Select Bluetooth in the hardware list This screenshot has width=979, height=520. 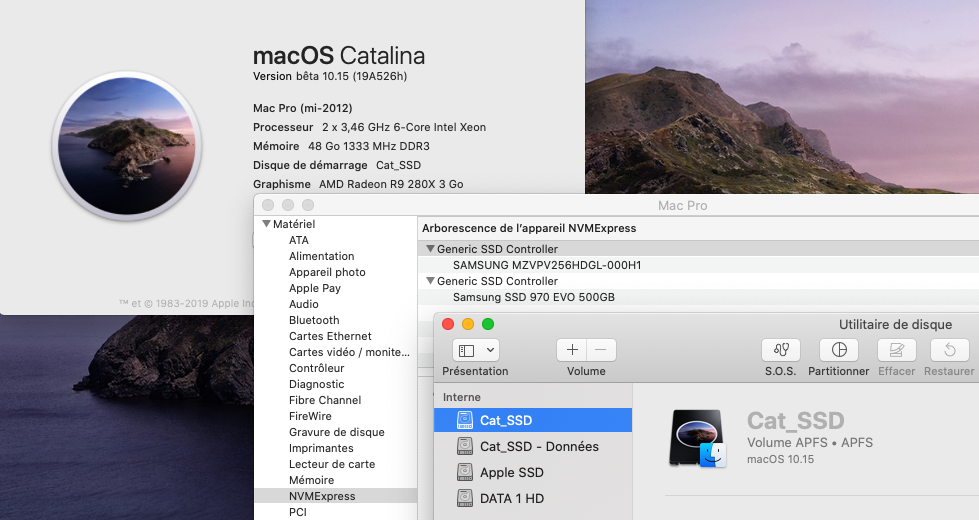tap(314, 320)
